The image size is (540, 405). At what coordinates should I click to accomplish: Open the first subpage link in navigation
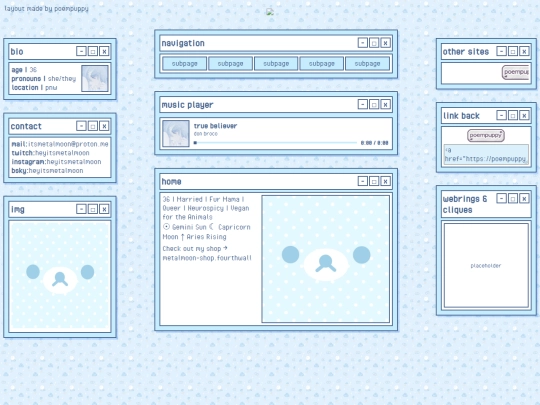click(x=185, y=64)
